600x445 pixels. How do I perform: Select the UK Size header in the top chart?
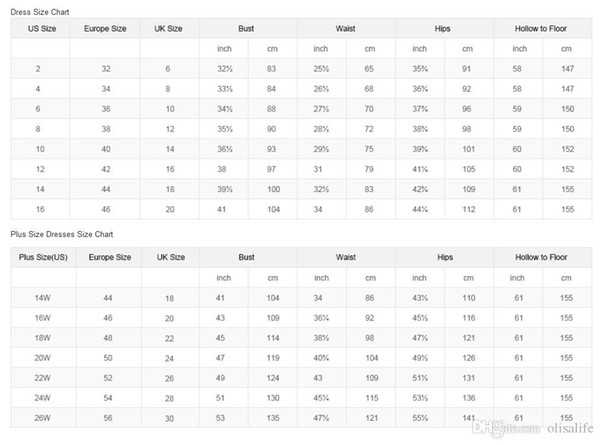point(168,29)
